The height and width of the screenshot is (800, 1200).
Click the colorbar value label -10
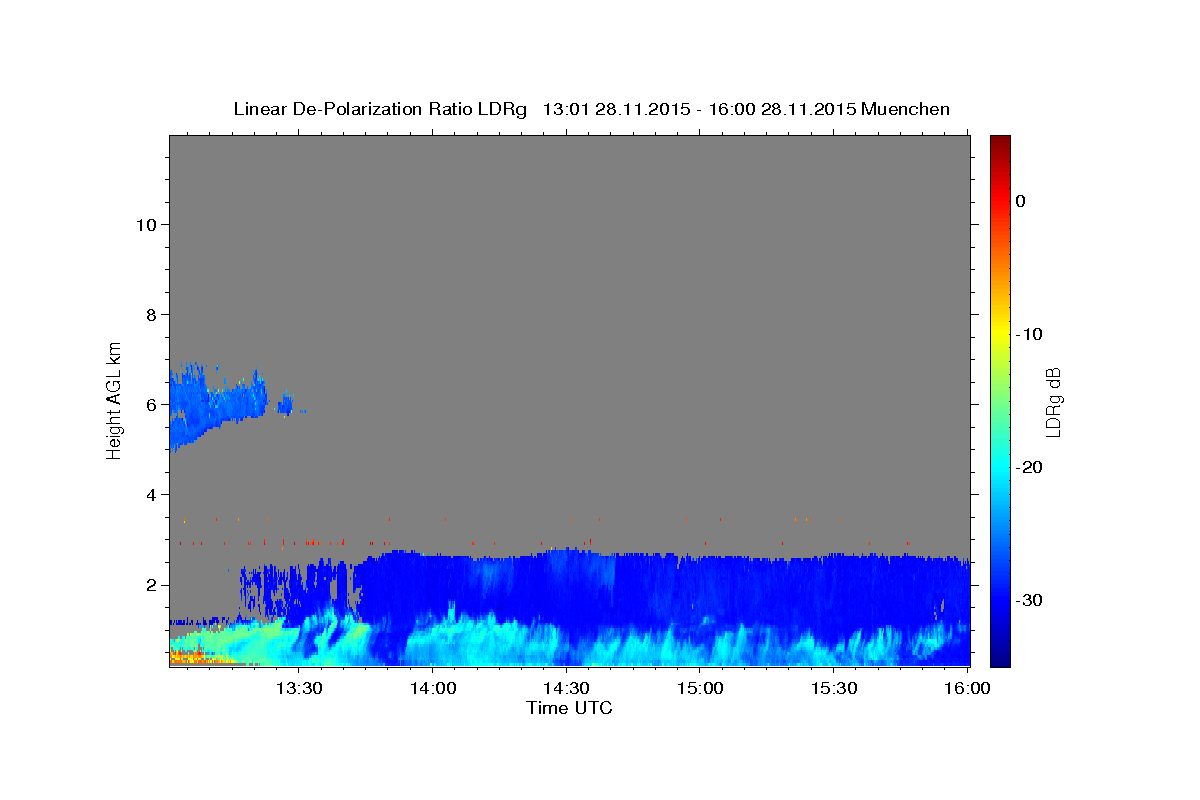coord(1029,334)
